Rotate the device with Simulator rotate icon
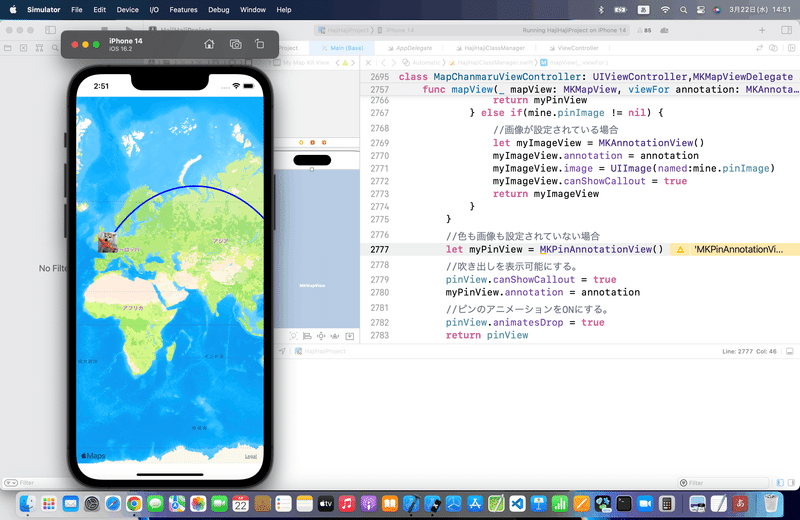 [260, 44]
